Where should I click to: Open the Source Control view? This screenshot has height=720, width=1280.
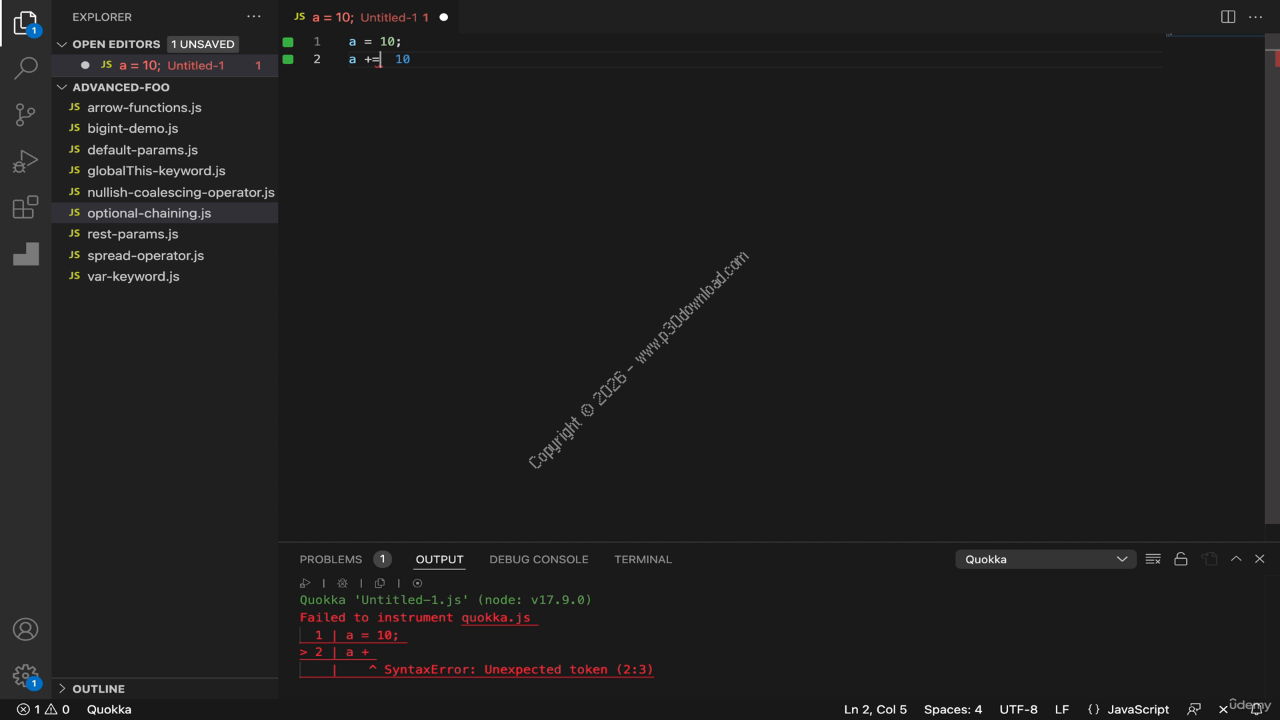[x=26, y=115]
